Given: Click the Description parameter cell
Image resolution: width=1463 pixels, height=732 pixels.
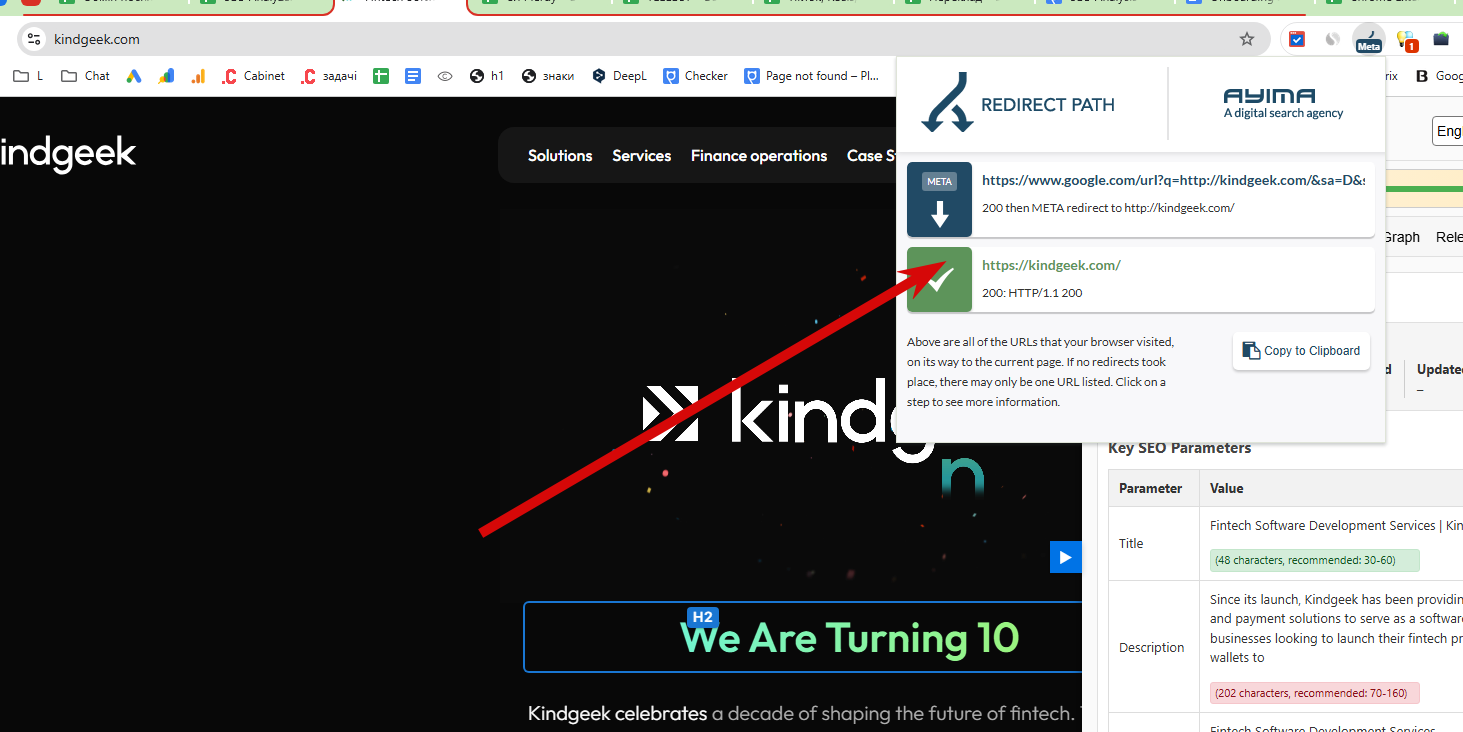Looking at the screenshot, I should coord(1153,647).
